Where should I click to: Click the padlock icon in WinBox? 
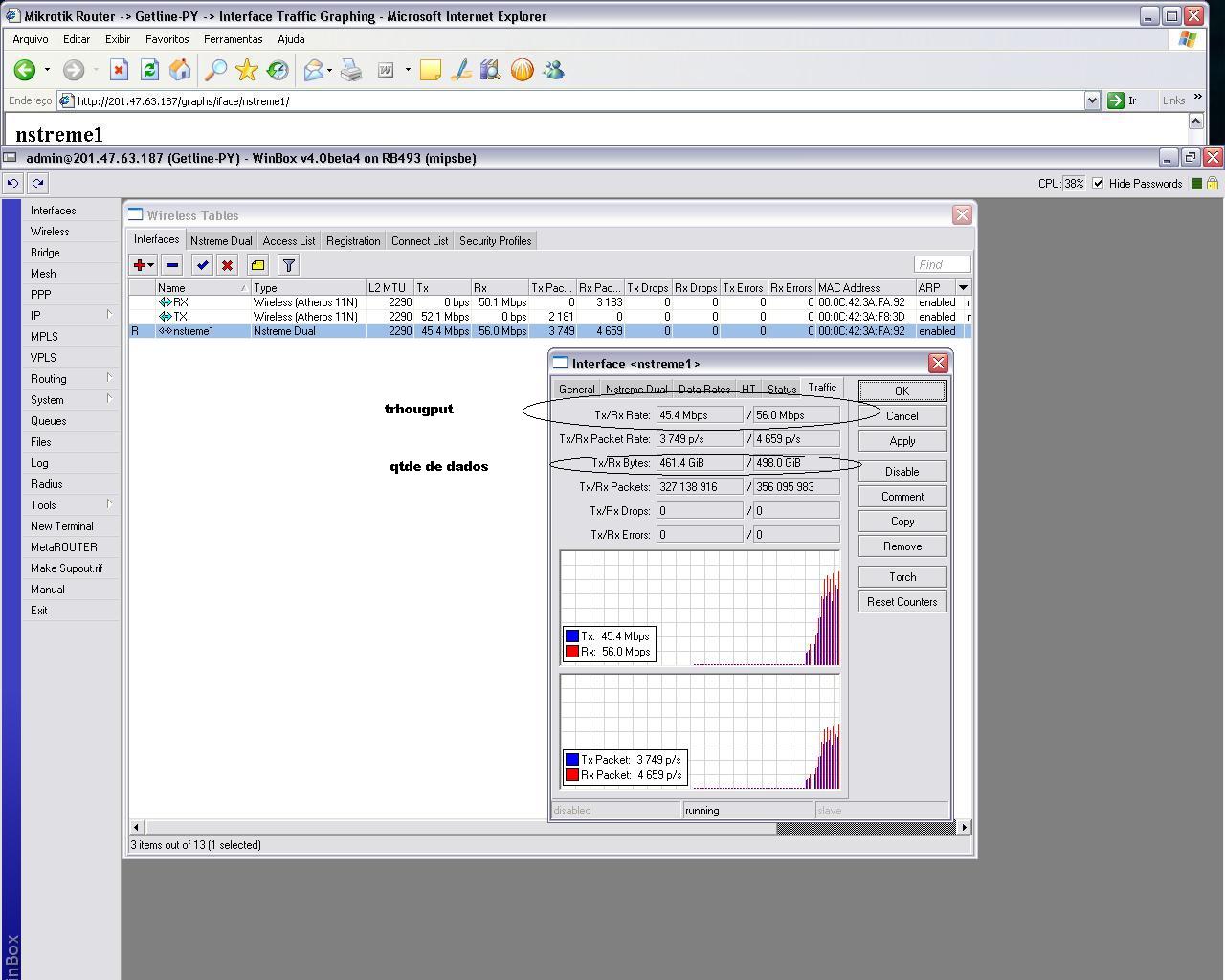[x=1213, y=184]
